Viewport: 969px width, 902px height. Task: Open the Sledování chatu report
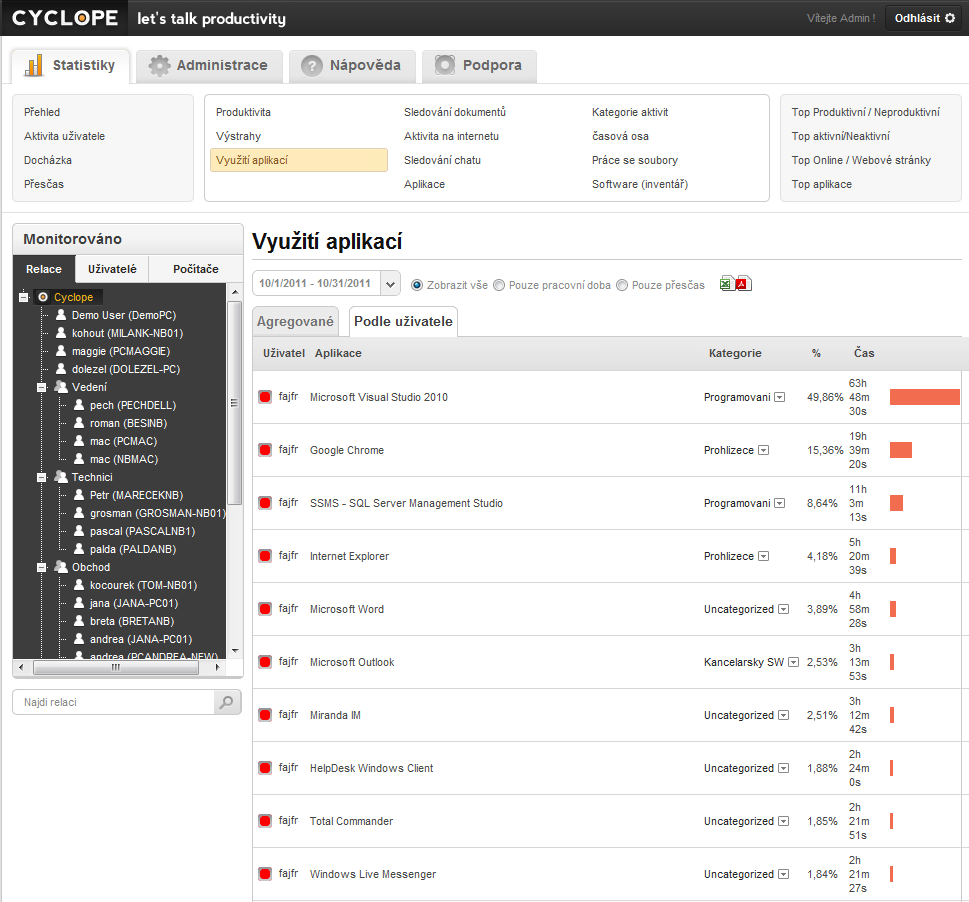(442, 160)
